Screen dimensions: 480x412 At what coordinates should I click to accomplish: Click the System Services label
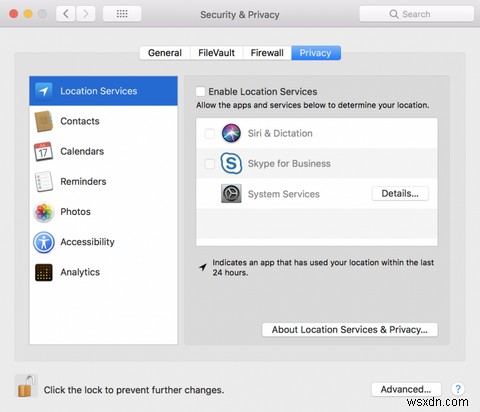pyautogui.click(x=284, y=194)
